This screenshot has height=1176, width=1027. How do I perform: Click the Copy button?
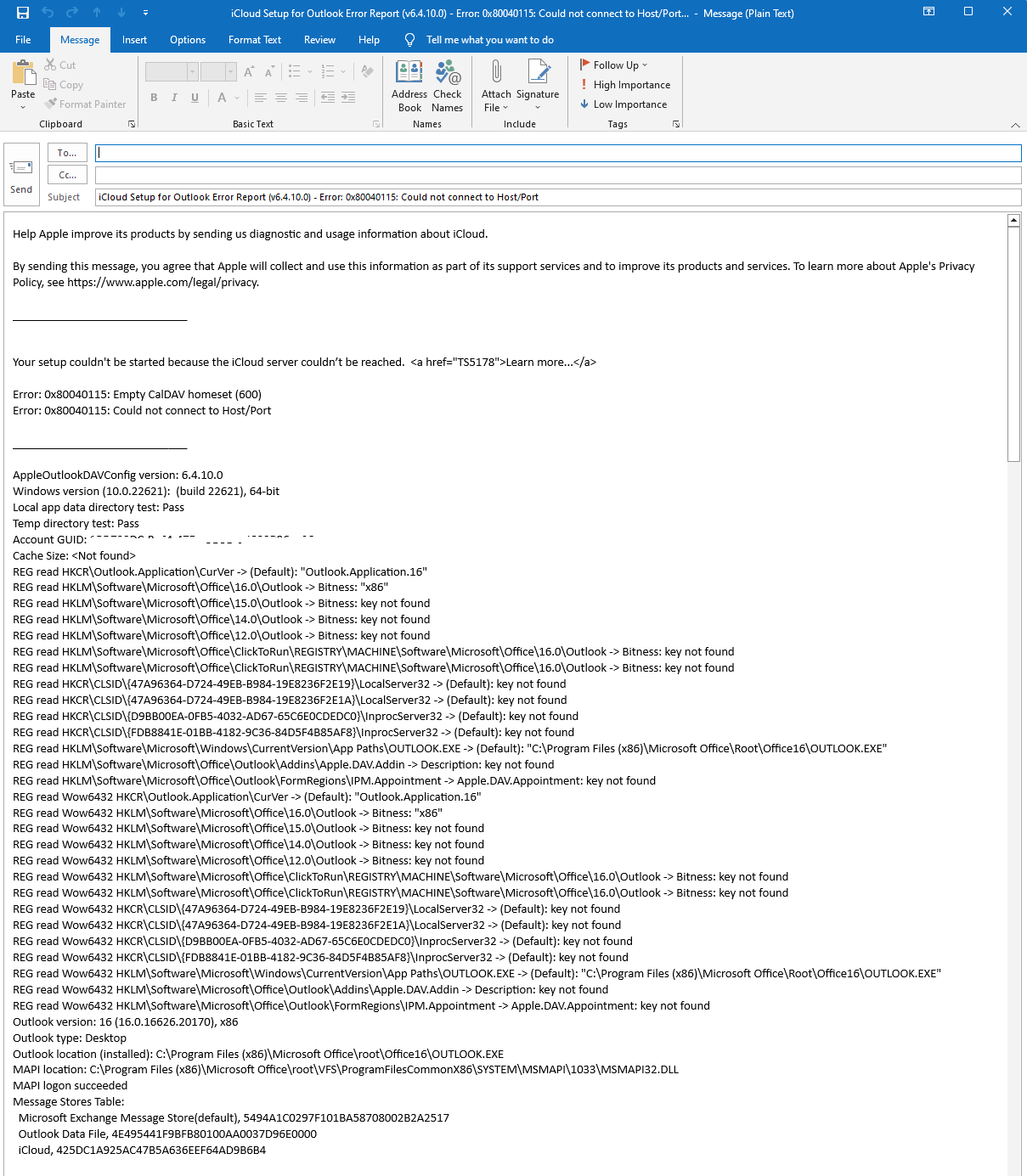tap(64, 85)
